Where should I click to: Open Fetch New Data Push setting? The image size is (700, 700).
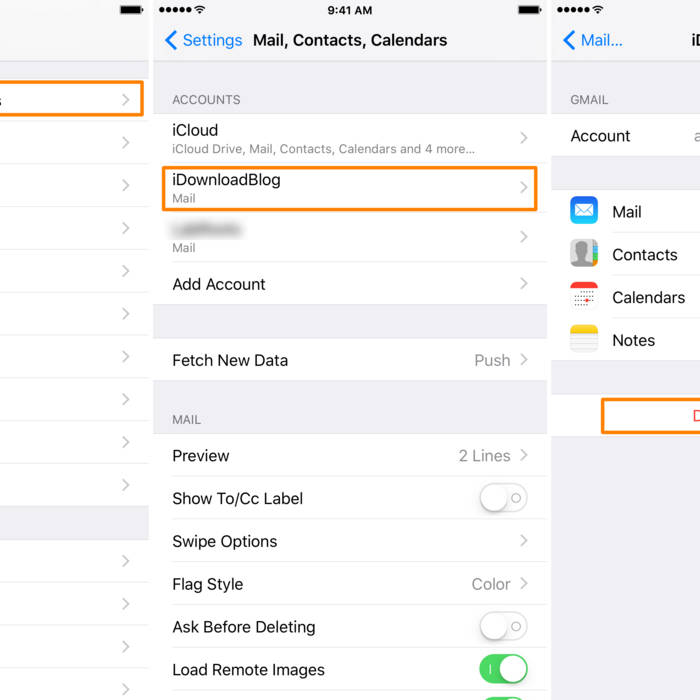350,360
